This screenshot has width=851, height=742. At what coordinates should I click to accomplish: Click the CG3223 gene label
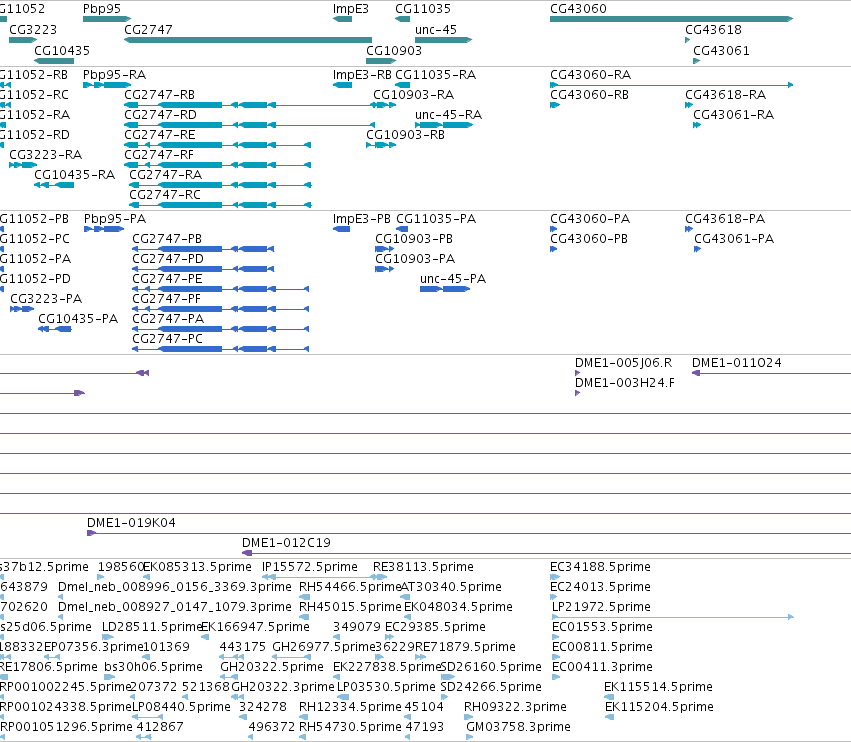pos(33,30)
